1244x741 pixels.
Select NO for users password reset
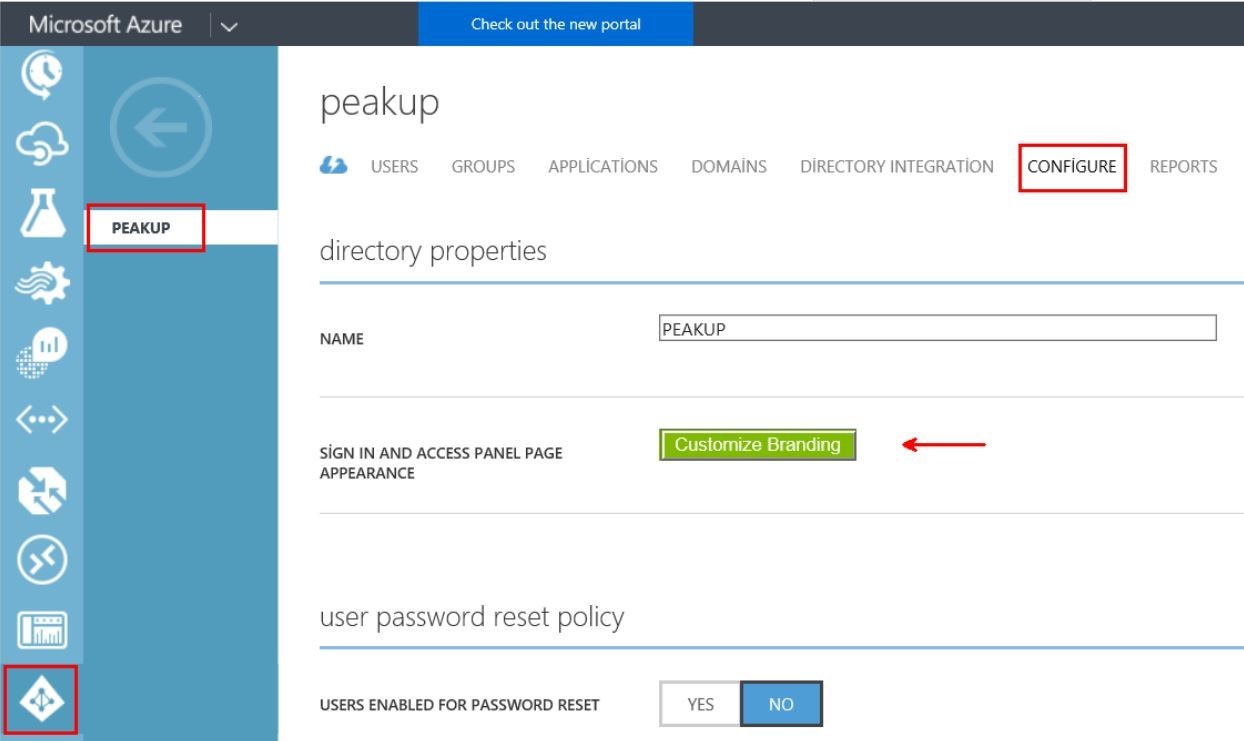(781, 705)
